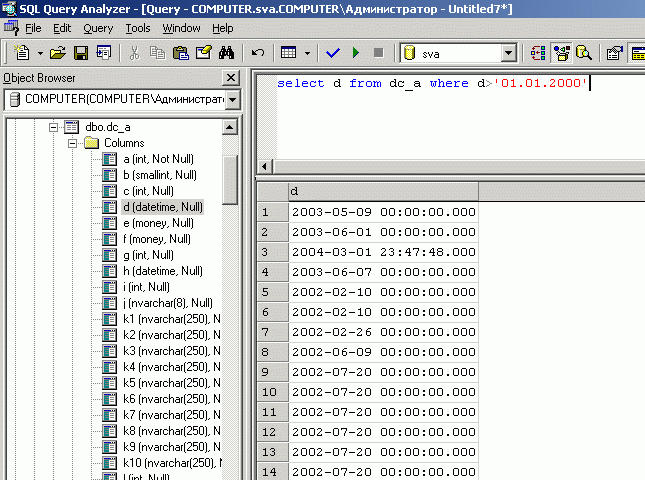Select column j (nvarchar(8), Null)
The image size is (645, 480).
(x=168, y=303)
